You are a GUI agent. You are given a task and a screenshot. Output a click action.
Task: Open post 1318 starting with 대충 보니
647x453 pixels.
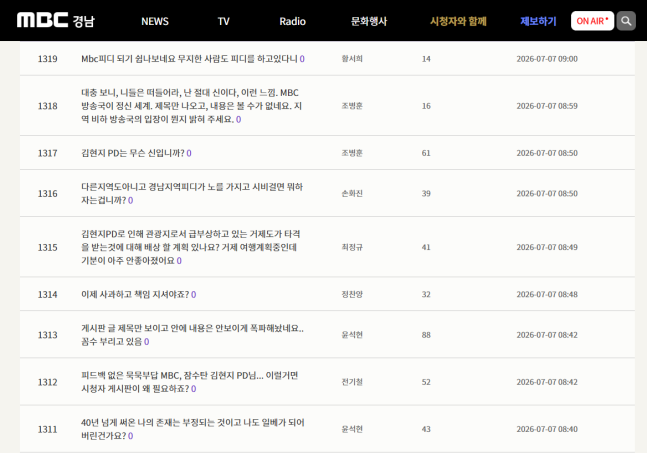pos(191,106)
